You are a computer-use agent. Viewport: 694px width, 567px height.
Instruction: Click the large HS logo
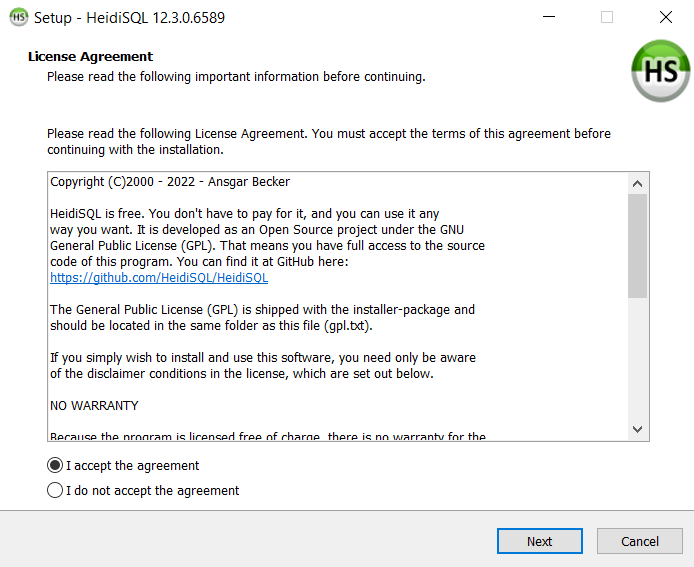click(x=661, y=71)
